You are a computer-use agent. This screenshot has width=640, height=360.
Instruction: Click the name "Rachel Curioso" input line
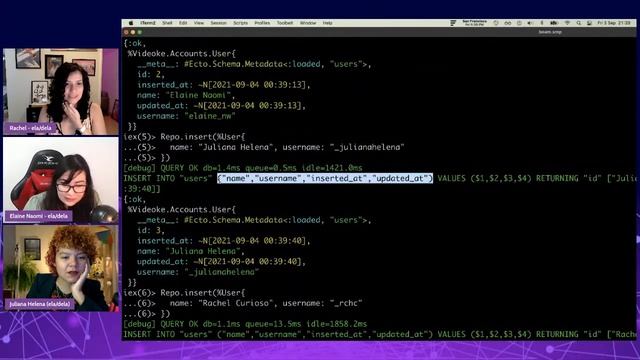[x=243, y=303]
